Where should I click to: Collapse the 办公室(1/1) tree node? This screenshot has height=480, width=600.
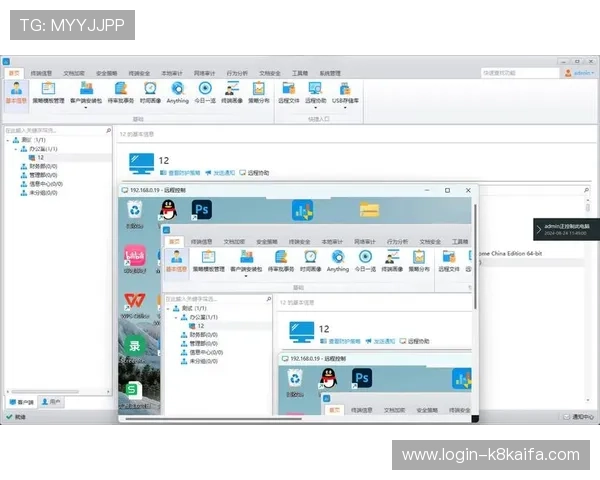18,149
